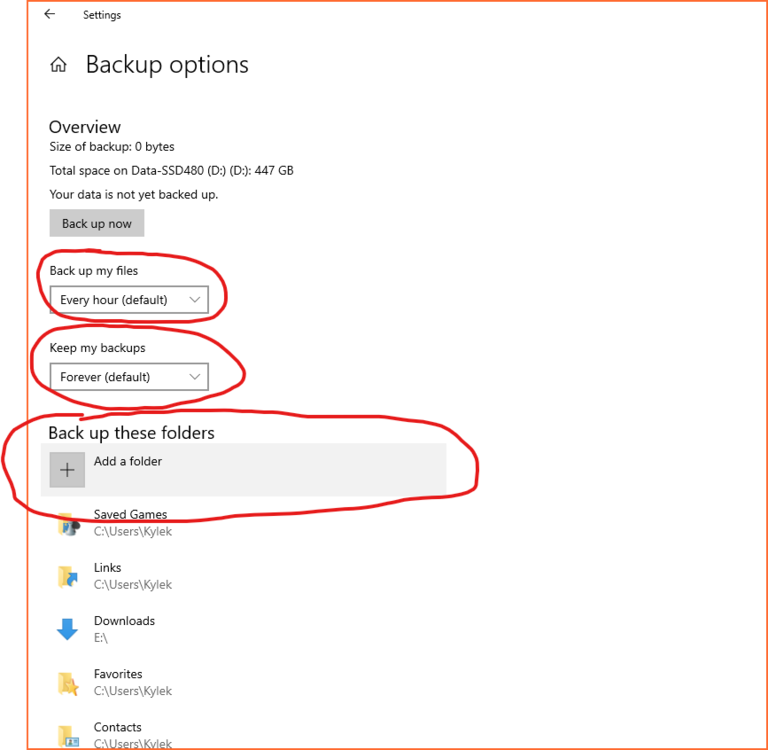The image size is (768, 750).
Task: Click the 'Settings' window title text
Action: pyautogui.click(x=102, y=15)
